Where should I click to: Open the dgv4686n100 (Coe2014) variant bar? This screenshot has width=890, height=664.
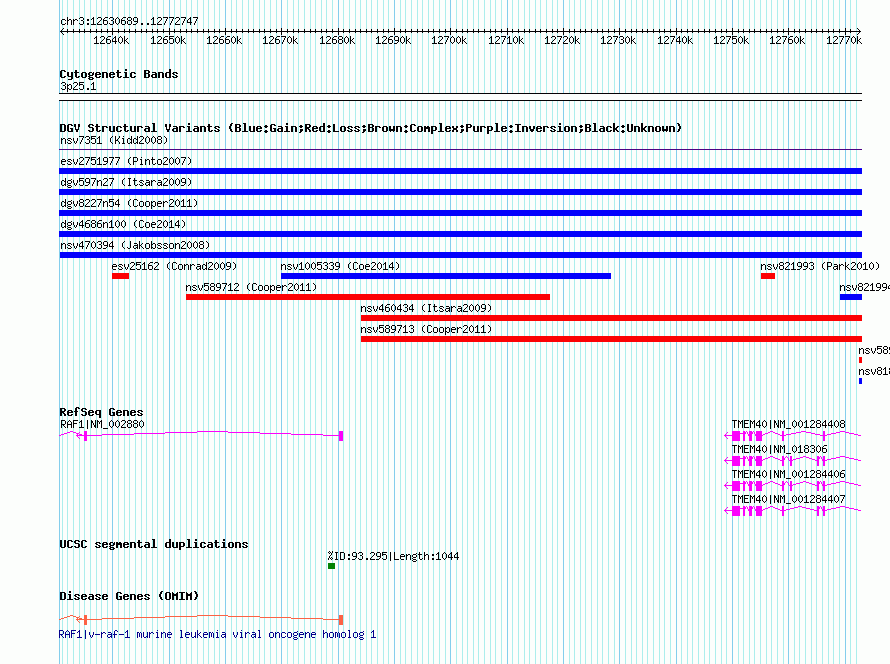pyautogui.click(x=460, y=234)
